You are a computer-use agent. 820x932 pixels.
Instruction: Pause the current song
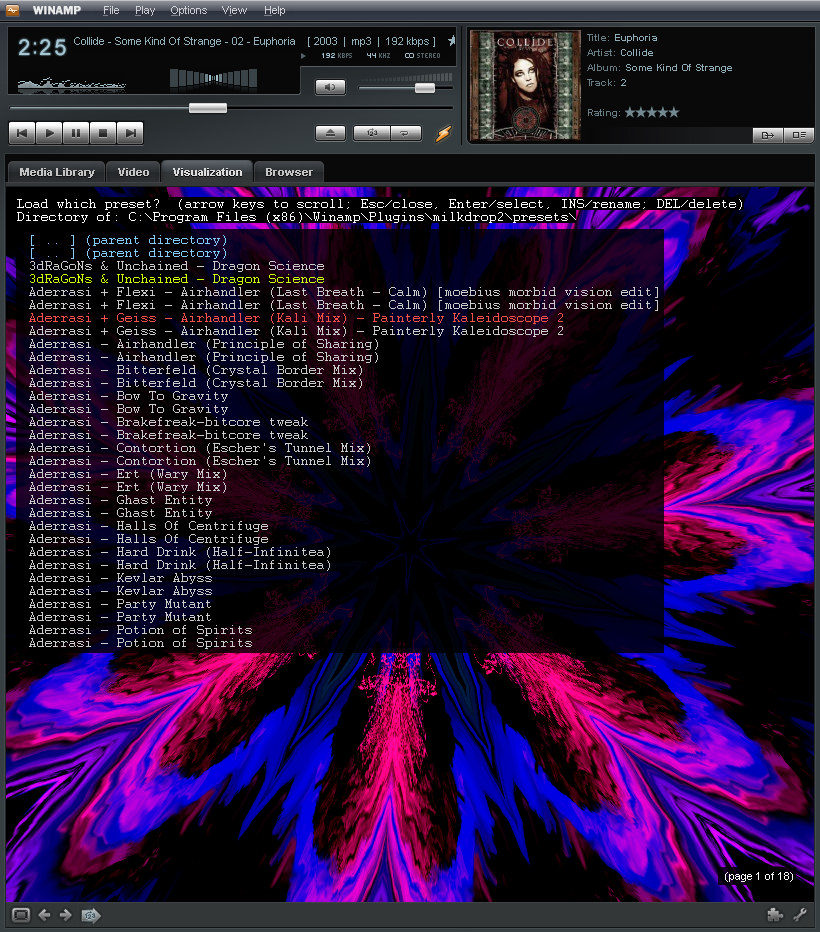76,133
